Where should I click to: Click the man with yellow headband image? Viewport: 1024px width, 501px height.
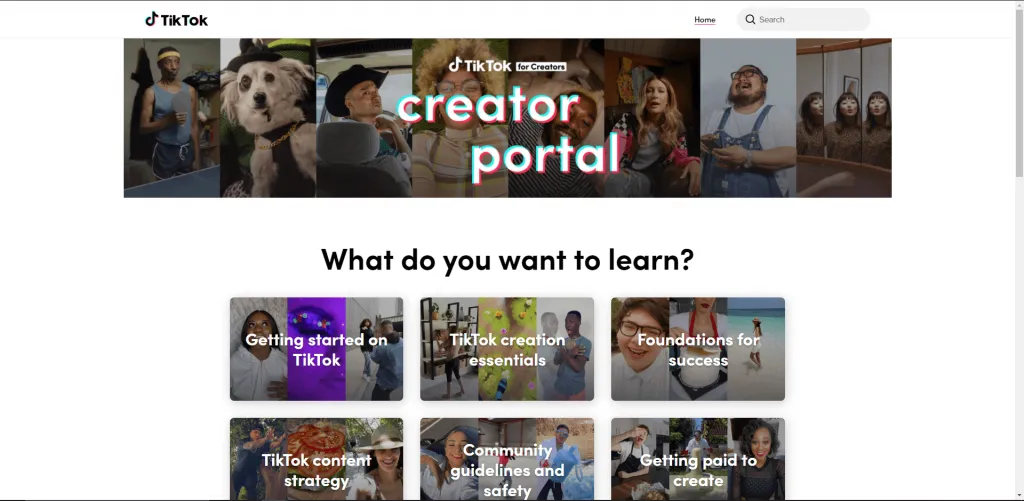[x=172, y=118]
